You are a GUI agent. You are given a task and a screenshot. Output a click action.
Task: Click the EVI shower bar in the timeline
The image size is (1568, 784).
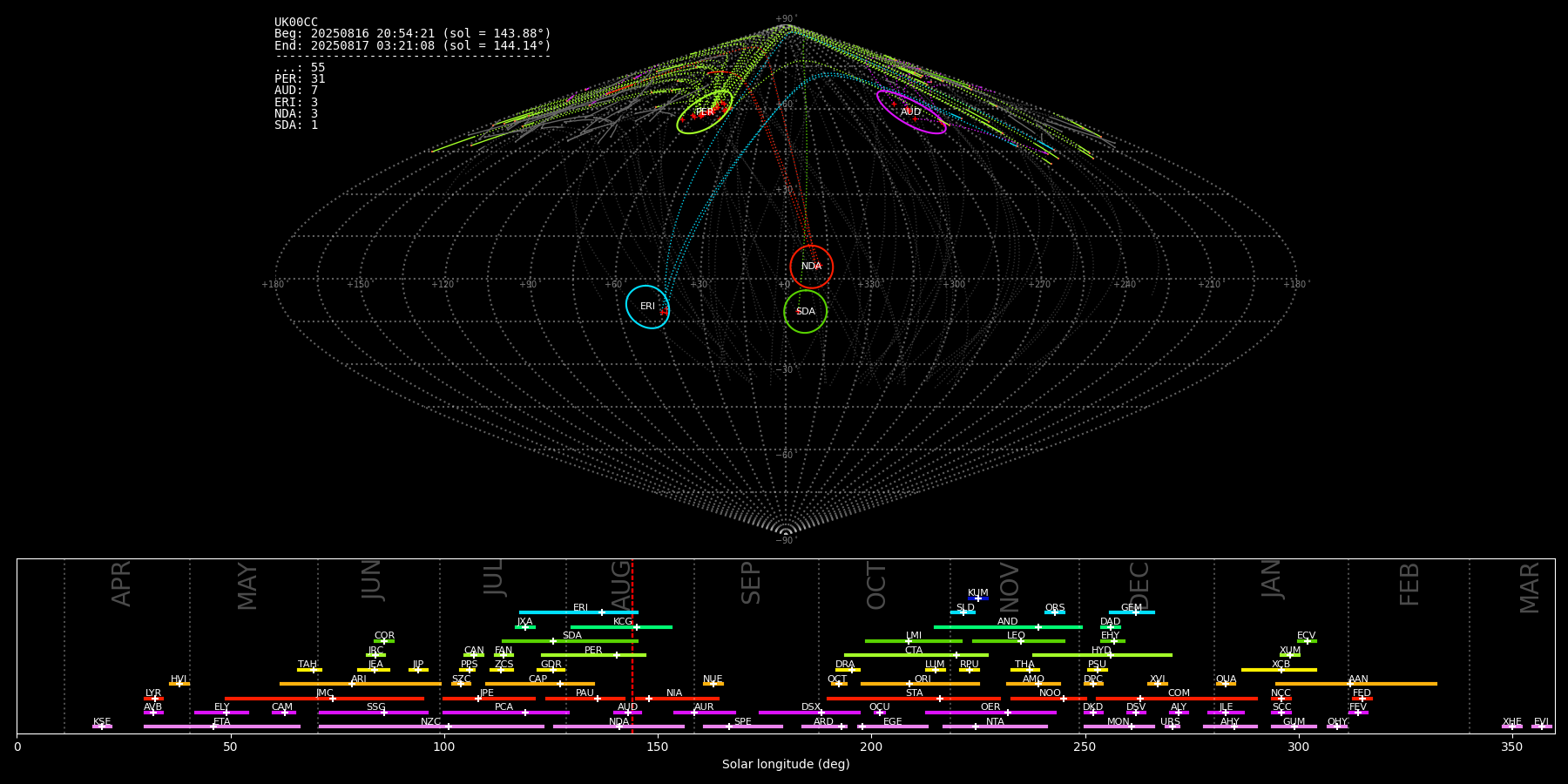[1541, 727]
